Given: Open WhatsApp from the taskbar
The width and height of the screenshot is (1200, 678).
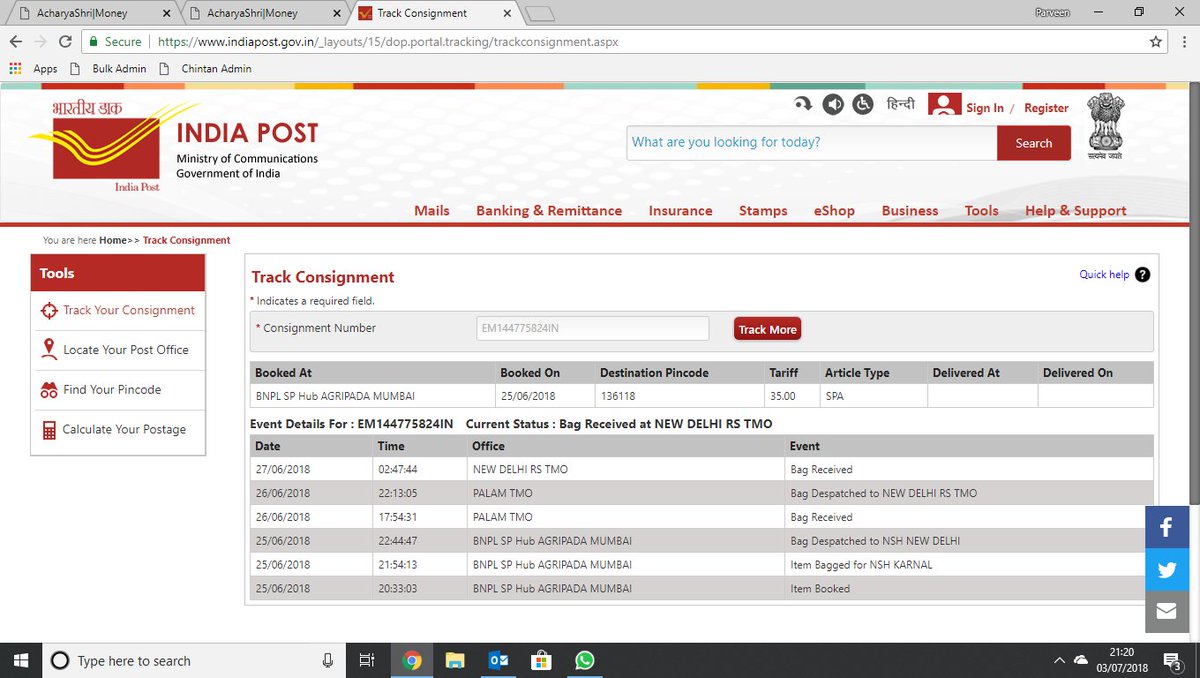Looking at the screenshot, I should (585, 660).
